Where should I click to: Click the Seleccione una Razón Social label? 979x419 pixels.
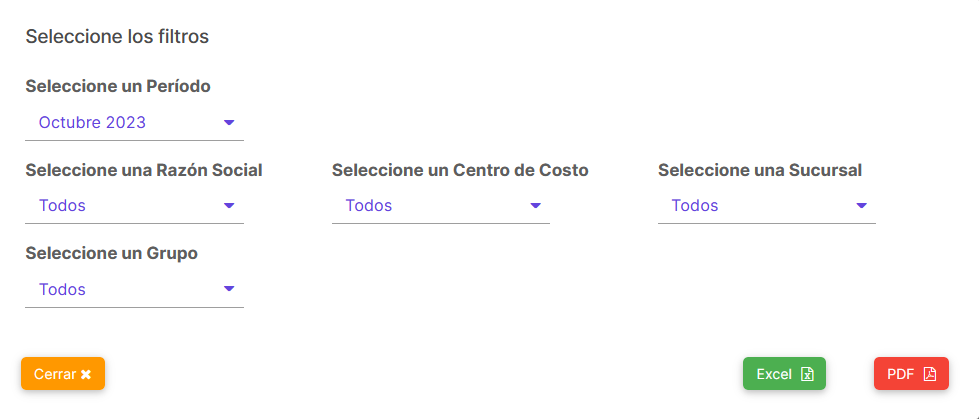point(144,170)
